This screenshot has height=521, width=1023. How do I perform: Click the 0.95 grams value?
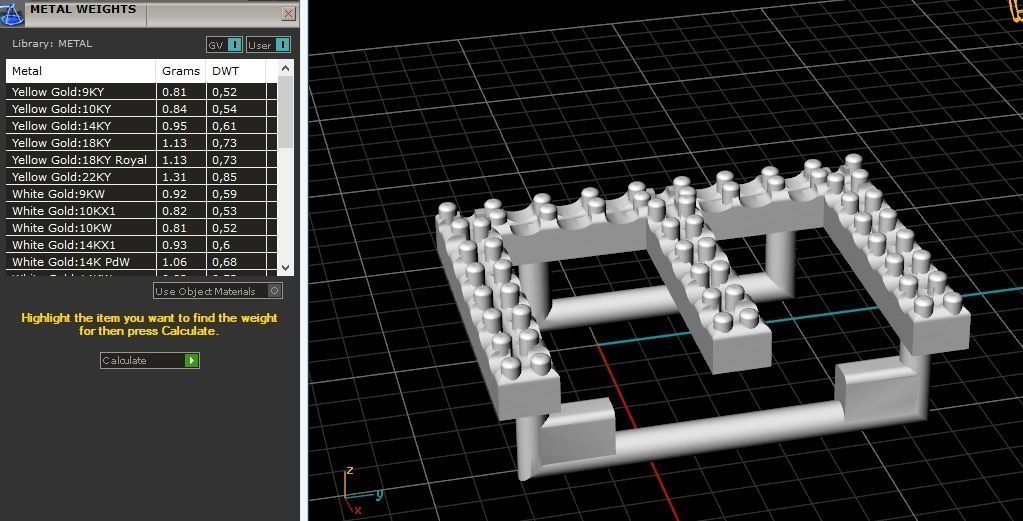point(174,126)
